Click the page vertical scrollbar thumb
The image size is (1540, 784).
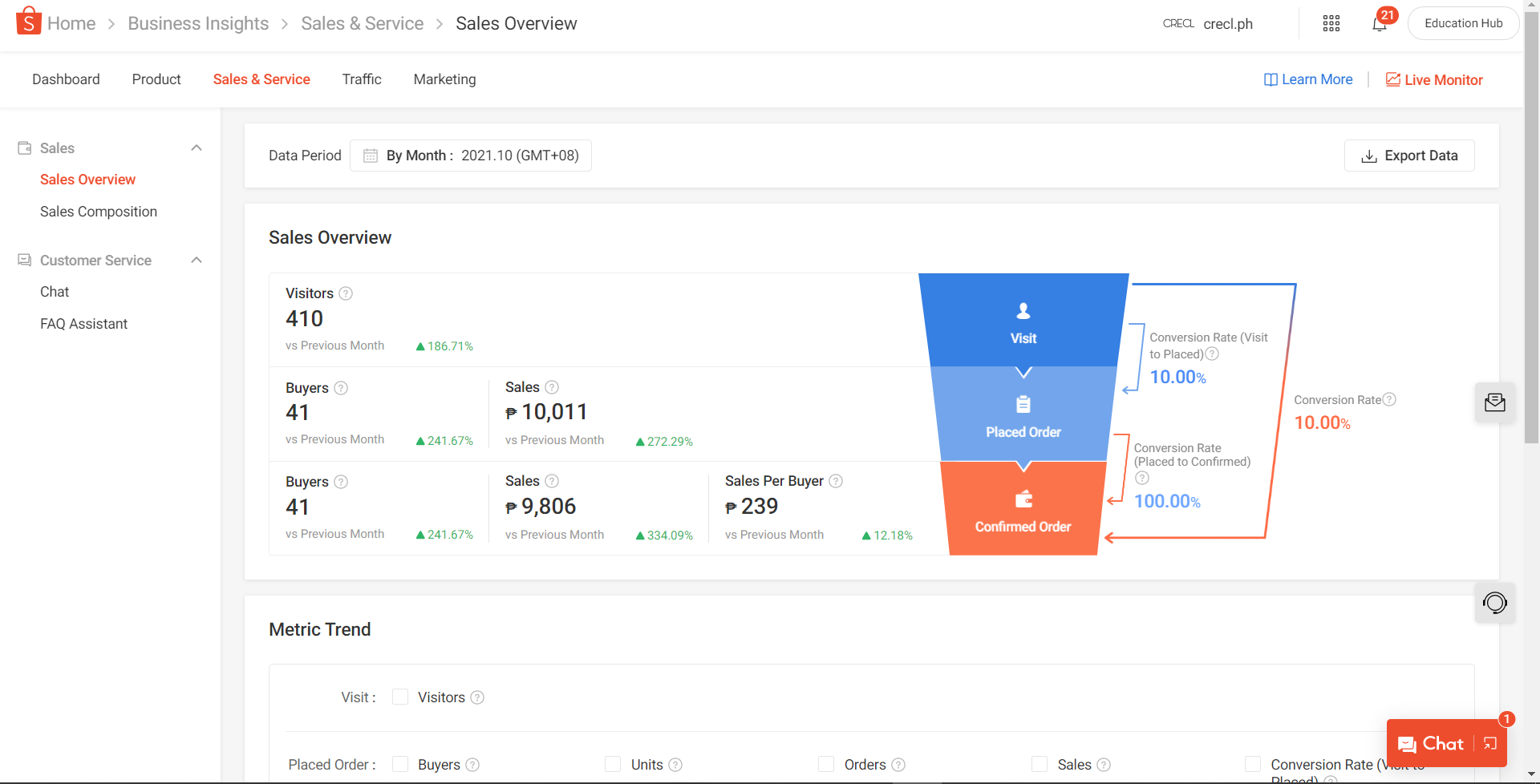[x=1531, y=227]
